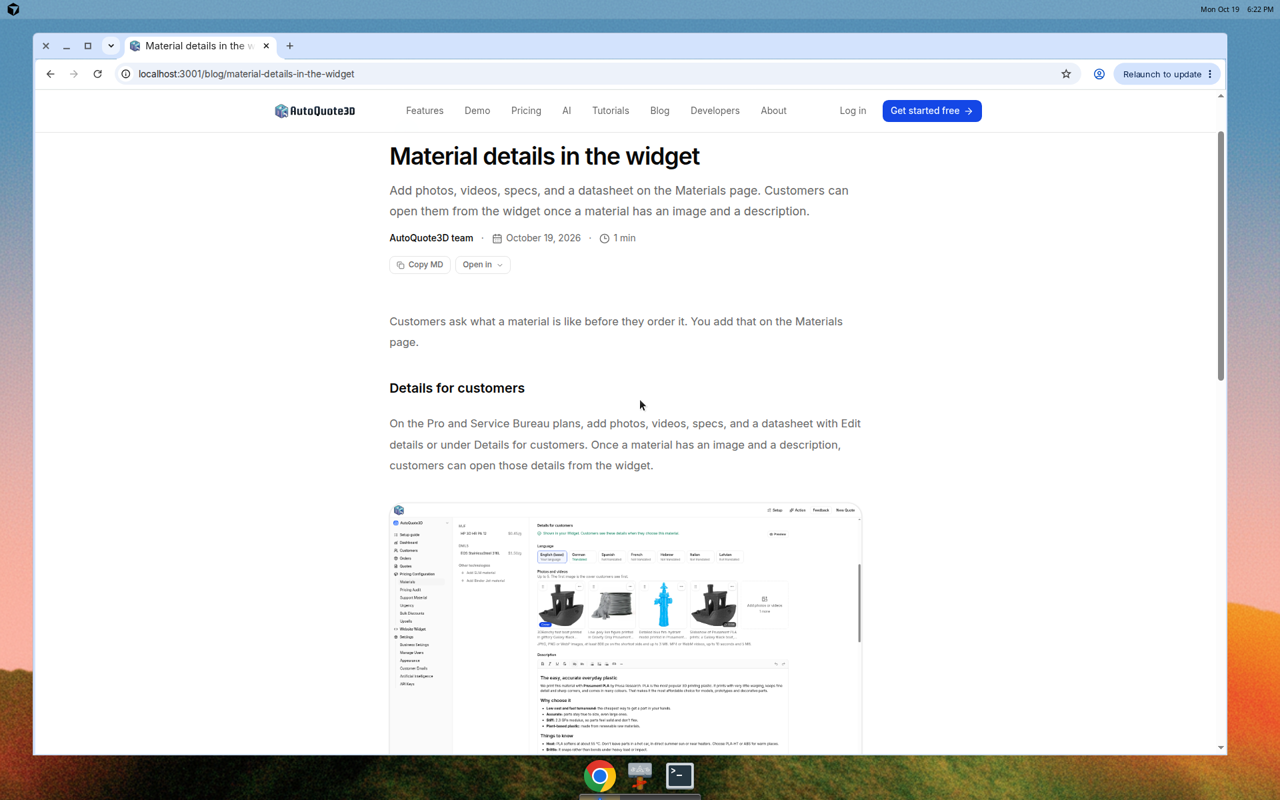
Task: Go back with the browser back arrow
Action: 50,74
